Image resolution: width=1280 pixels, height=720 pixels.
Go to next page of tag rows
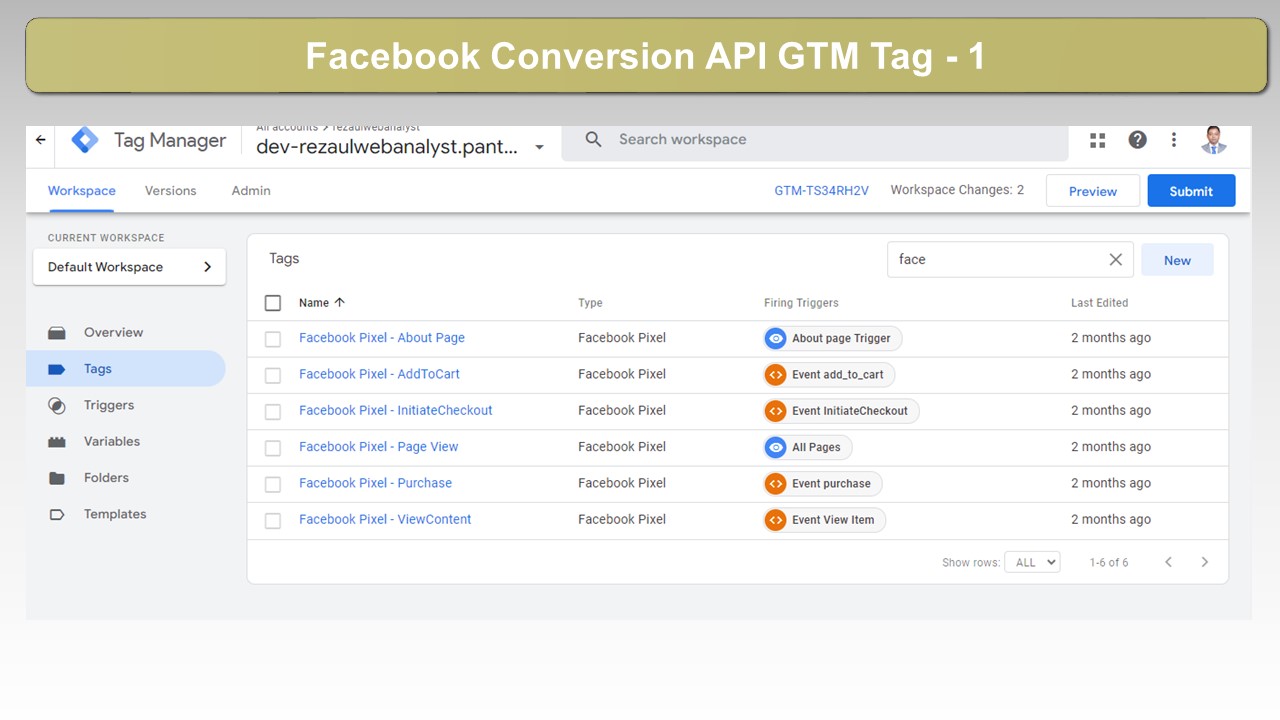[x=1205, y=562]
